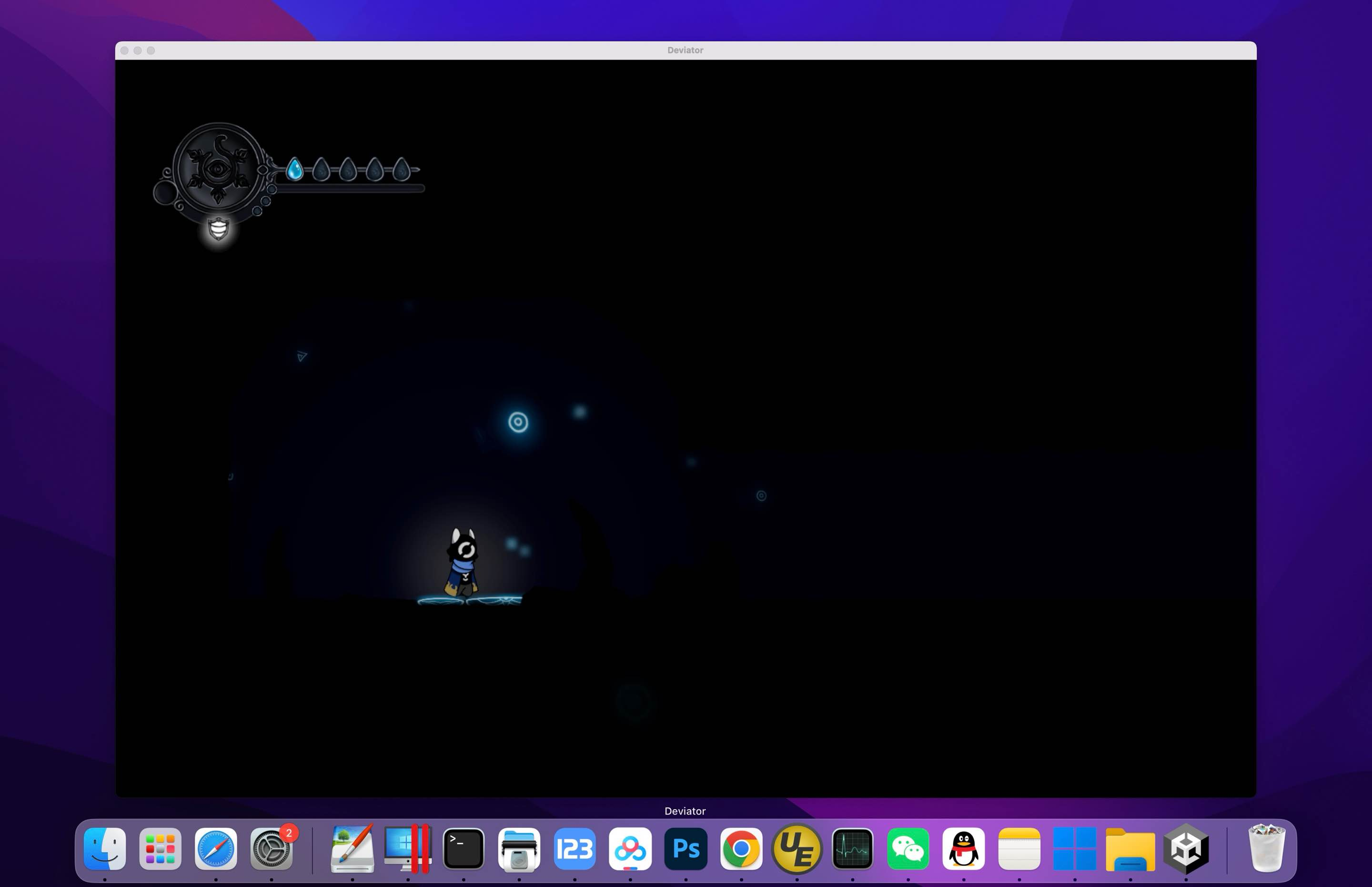The image size is (1372, 887).
Task: Launch UltraEdit from the Dock
Action: click(797, 849)
